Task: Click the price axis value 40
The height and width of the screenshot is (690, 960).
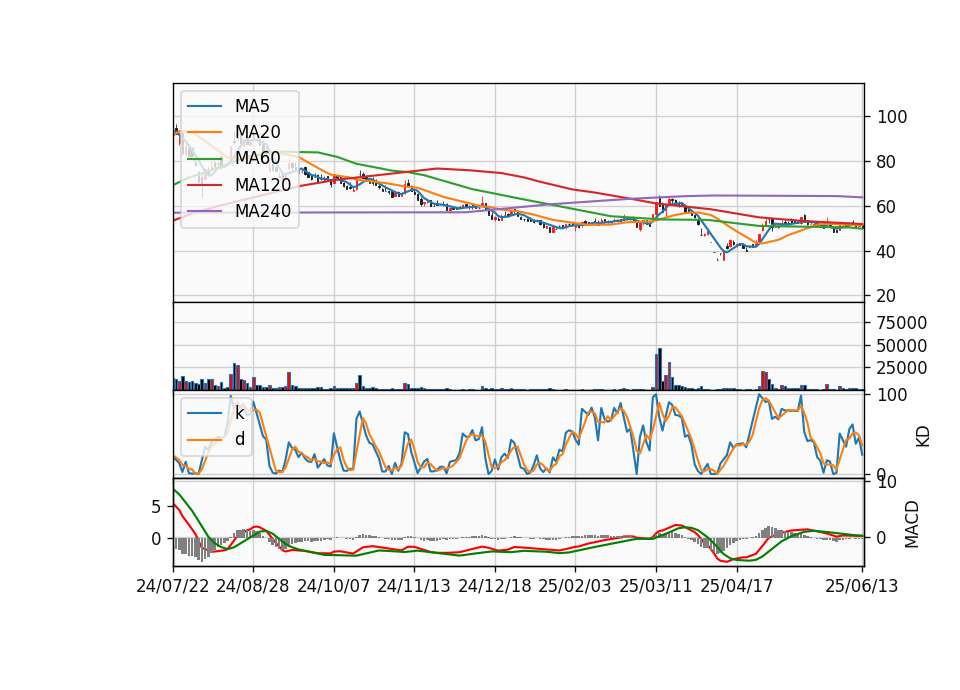Action: [x=885, y=252]
